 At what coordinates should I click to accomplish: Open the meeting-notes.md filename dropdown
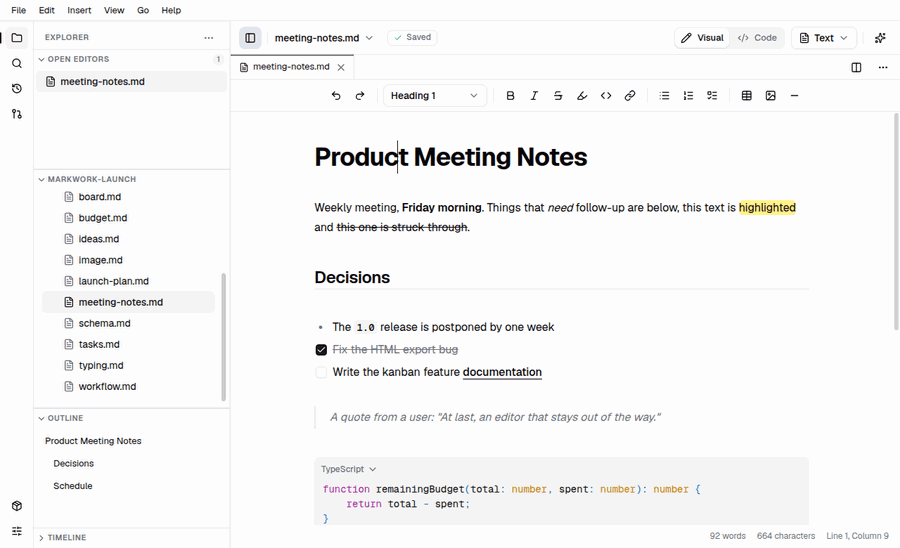click(324, 38)
